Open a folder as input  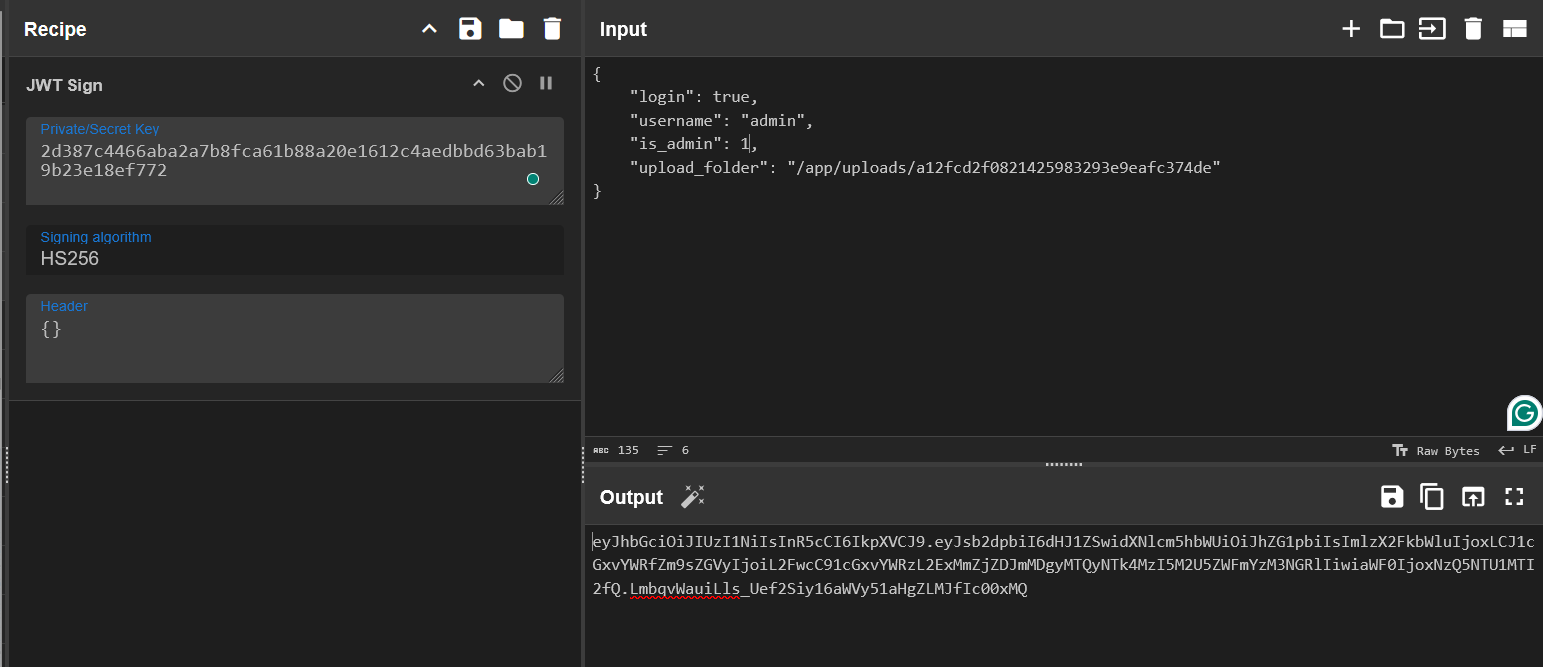tap(1392, 29)
